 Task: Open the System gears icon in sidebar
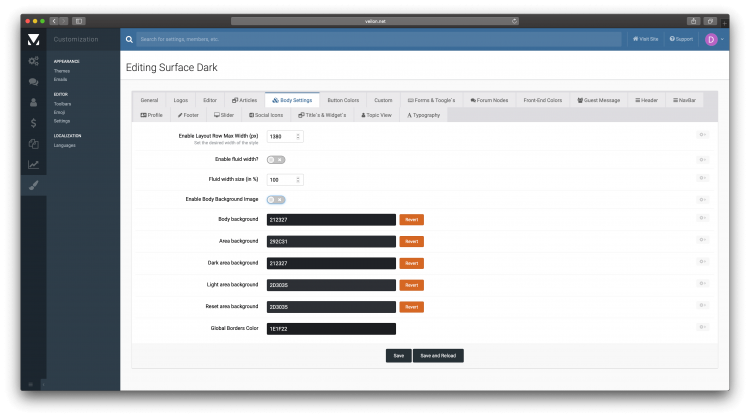point(33,61)
